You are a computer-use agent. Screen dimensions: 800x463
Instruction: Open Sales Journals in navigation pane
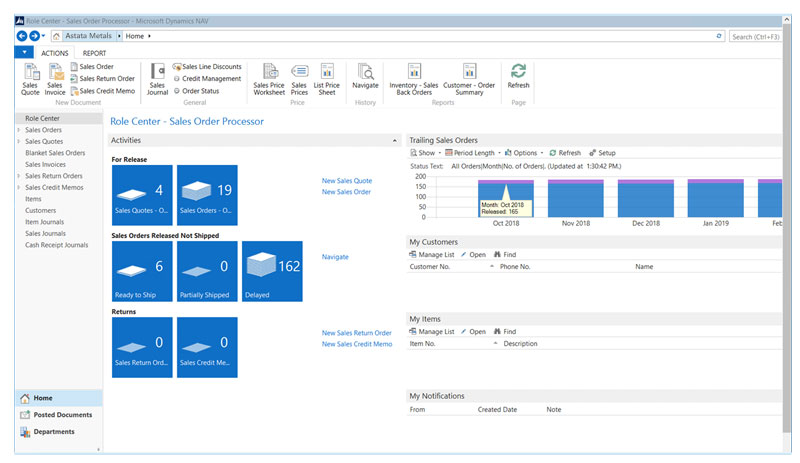click(x=45, y=233)
